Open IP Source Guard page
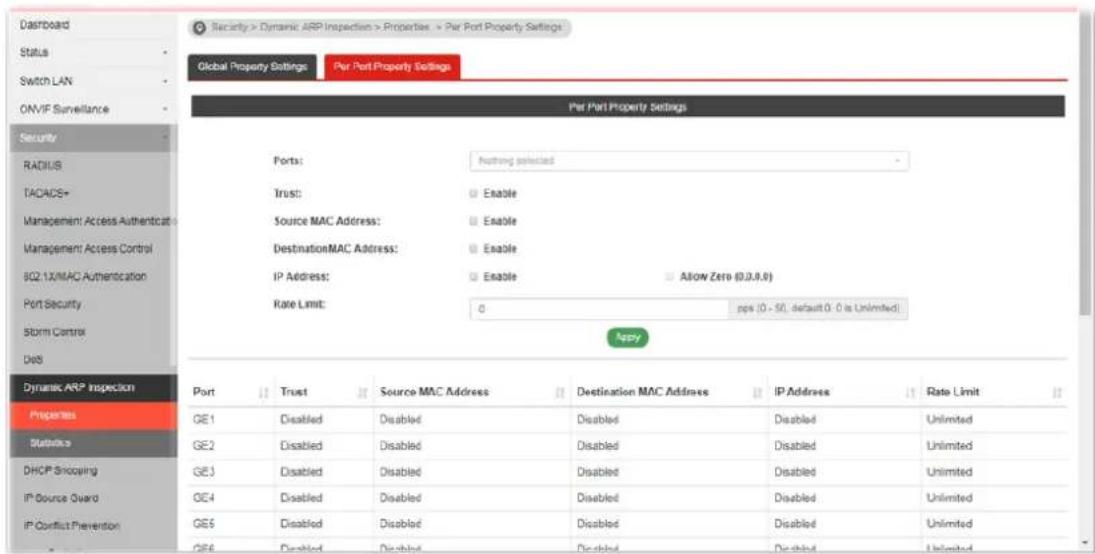1095x554 pixels. 61,498
